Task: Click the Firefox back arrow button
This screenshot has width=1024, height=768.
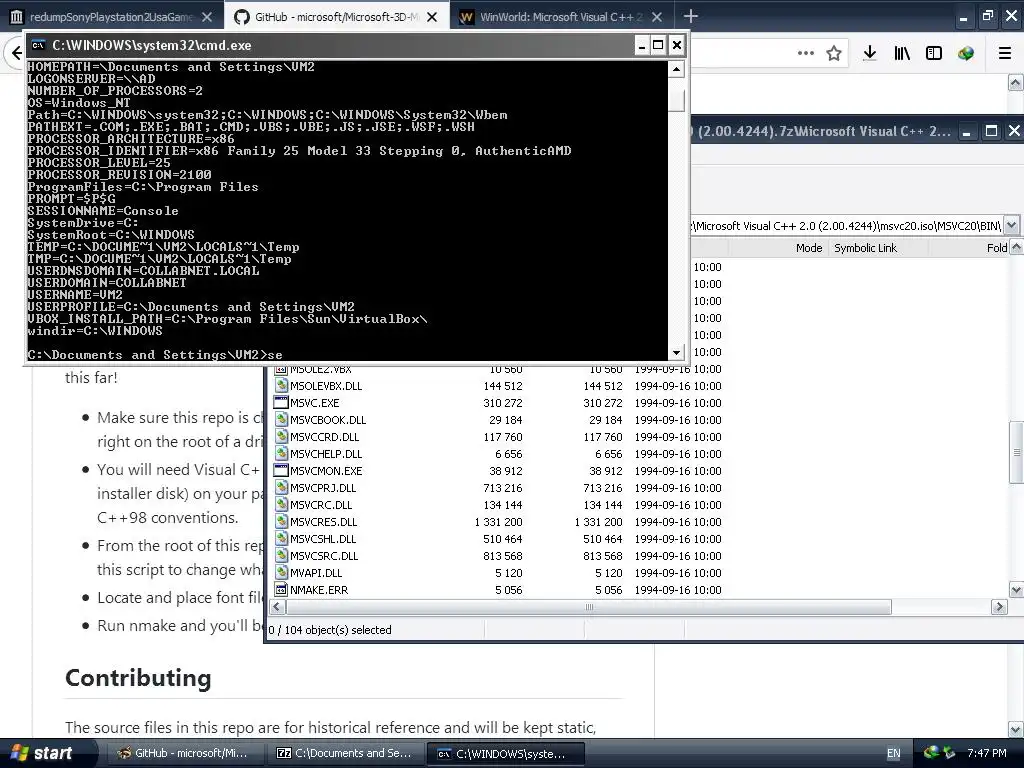Action: (16, 53)
